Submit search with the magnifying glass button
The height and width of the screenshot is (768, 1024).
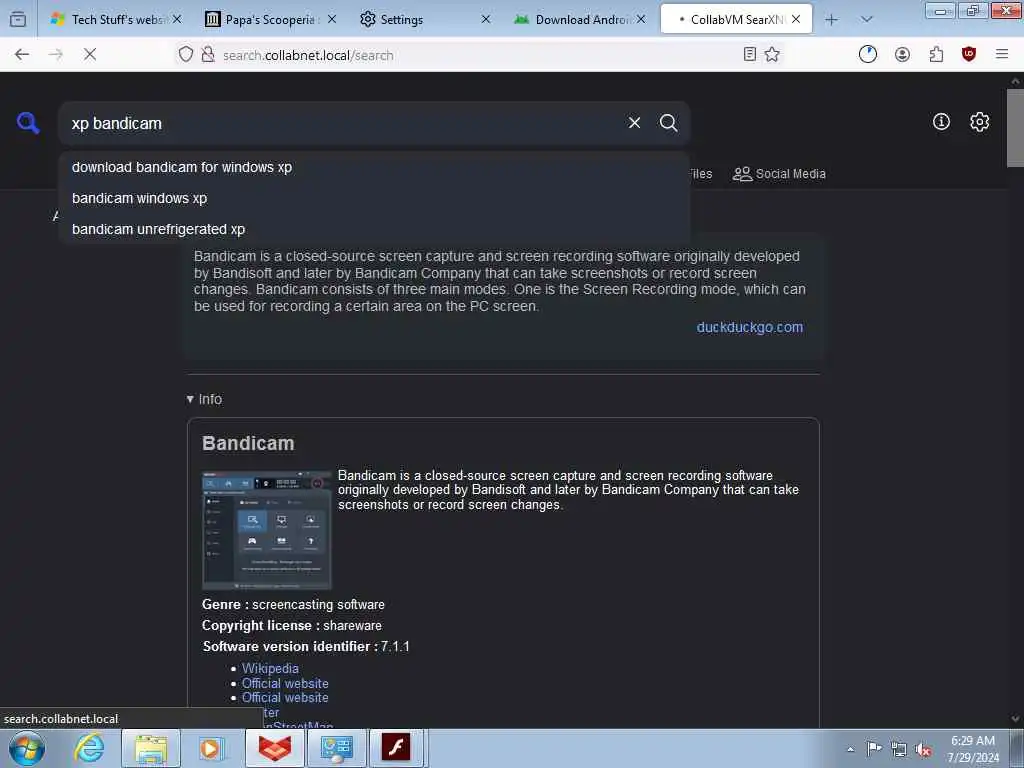[x=668, y=123]
